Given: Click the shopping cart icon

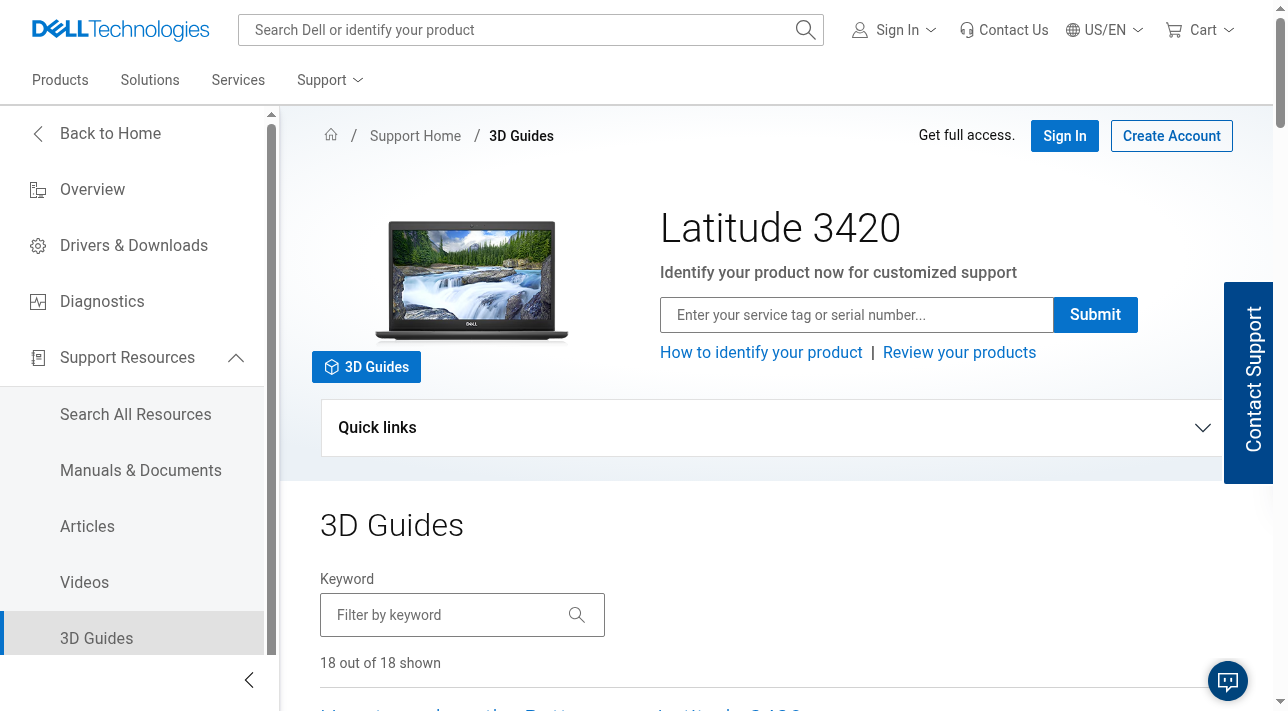Looking at the screenshot, I should click(1174, 30).
